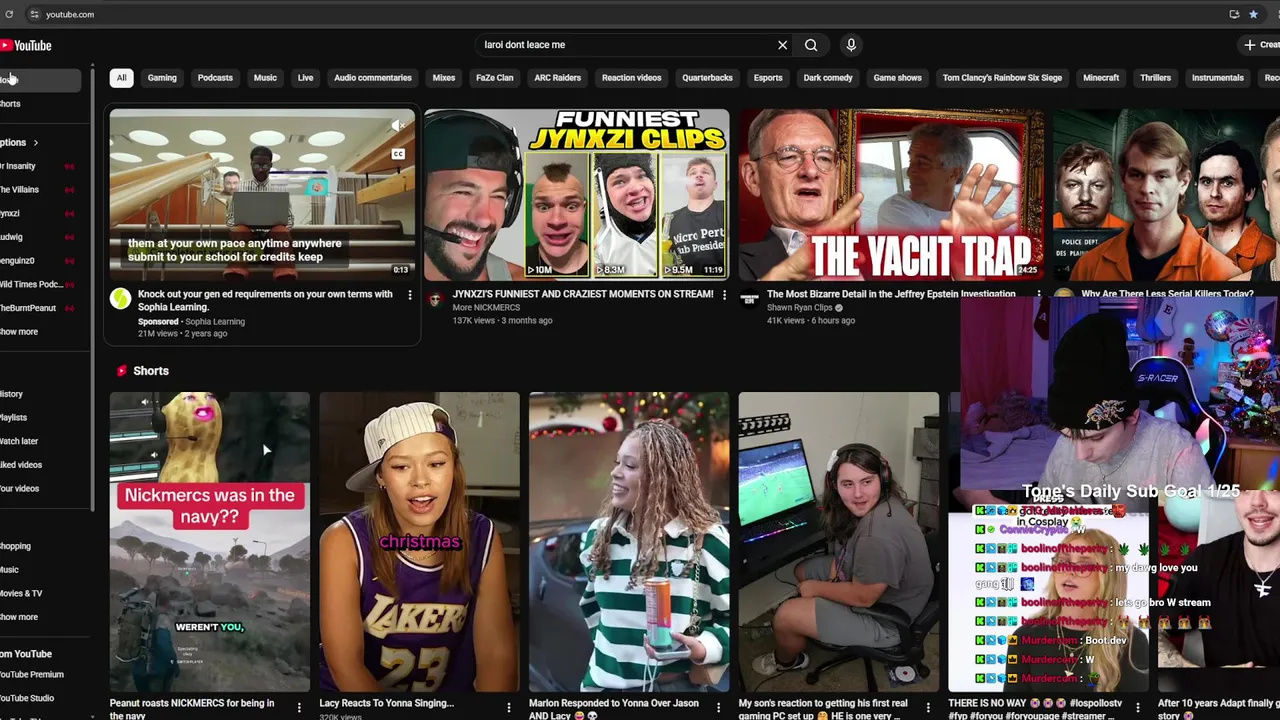
Task: Select the Audio commentaries chip
Action: (x=373, y=78)
